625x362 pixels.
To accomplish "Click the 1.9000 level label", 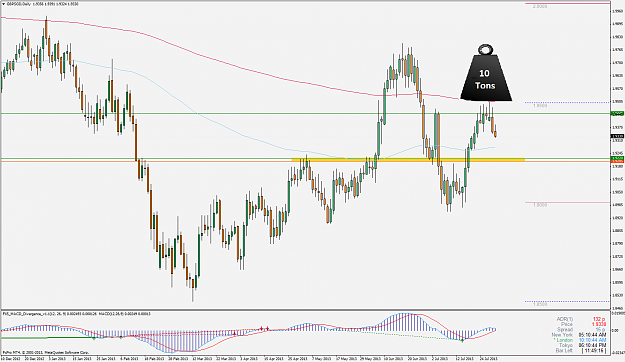I will coord(540,205).
